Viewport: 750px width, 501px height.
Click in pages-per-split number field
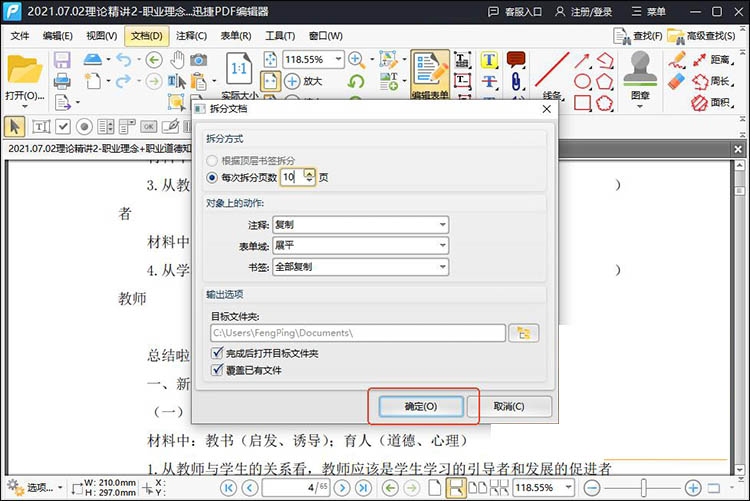[x=292, y=178]
